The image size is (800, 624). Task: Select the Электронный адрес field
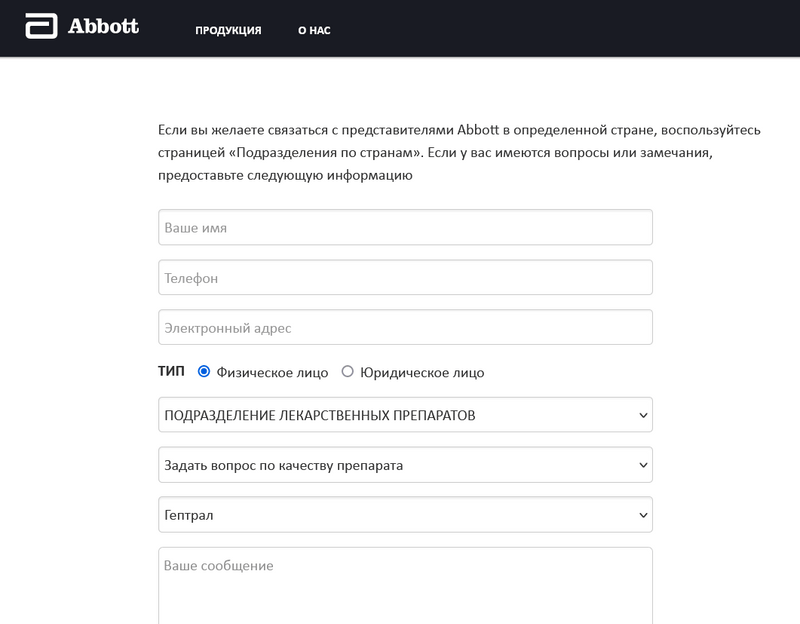[405, 328]
